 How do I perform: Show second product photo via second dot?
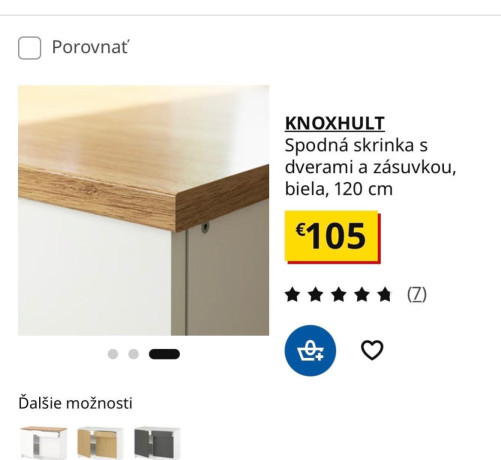(134, 354)
